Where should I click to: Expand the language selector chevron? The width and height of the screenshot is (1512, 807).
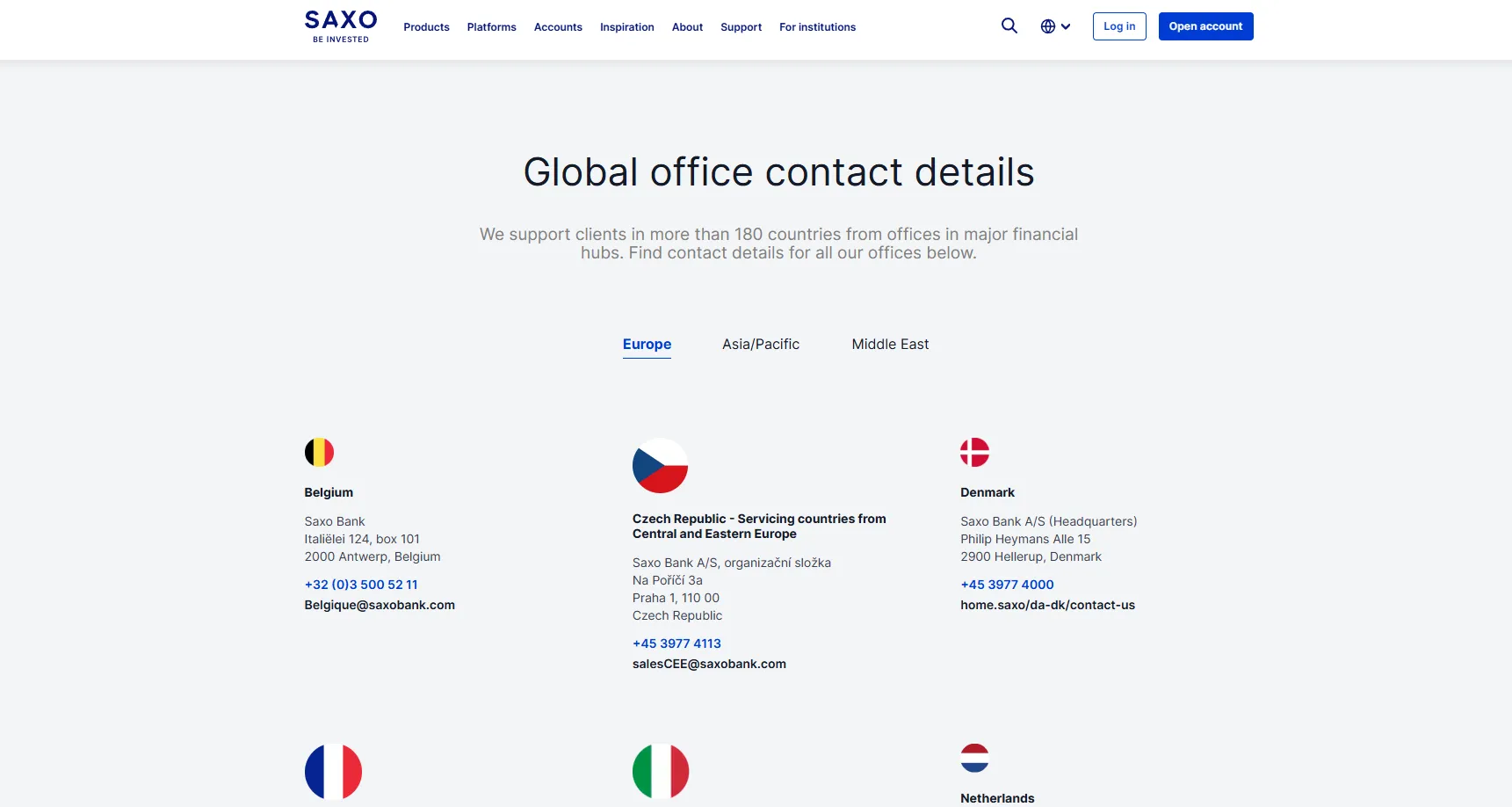[x=1066, y=26]
